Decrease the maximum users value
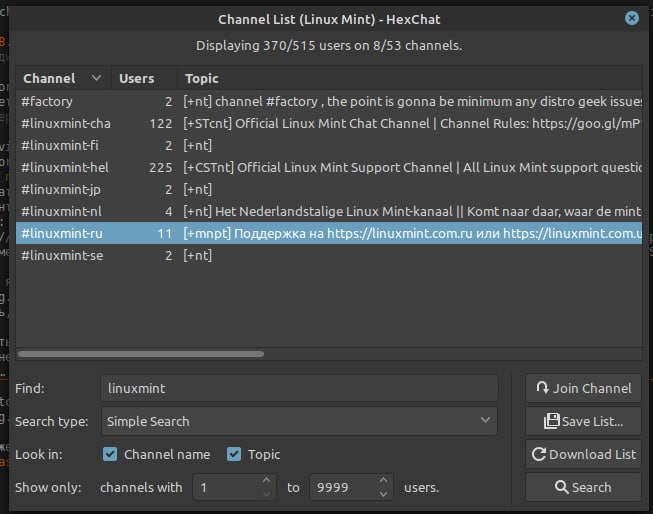The height and width of the screenshot is (514, 653). (384, 494)
